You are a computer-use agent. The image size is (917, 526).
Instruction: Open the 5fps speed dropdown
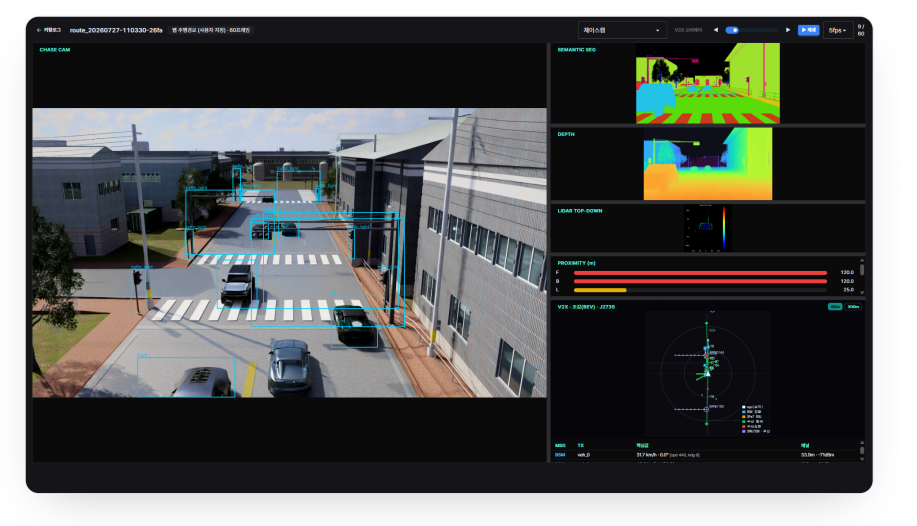pyautogui.click(x=837, y=30)
